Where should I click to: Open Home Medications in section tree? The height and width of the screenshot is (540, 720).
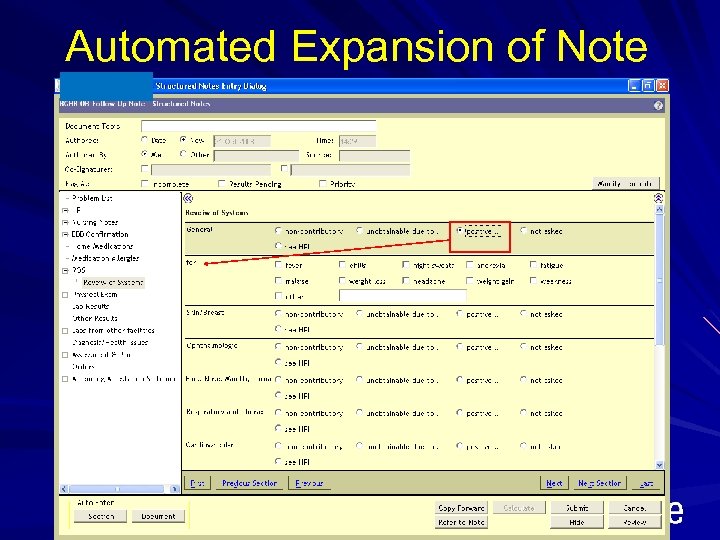tap(102, 246)
